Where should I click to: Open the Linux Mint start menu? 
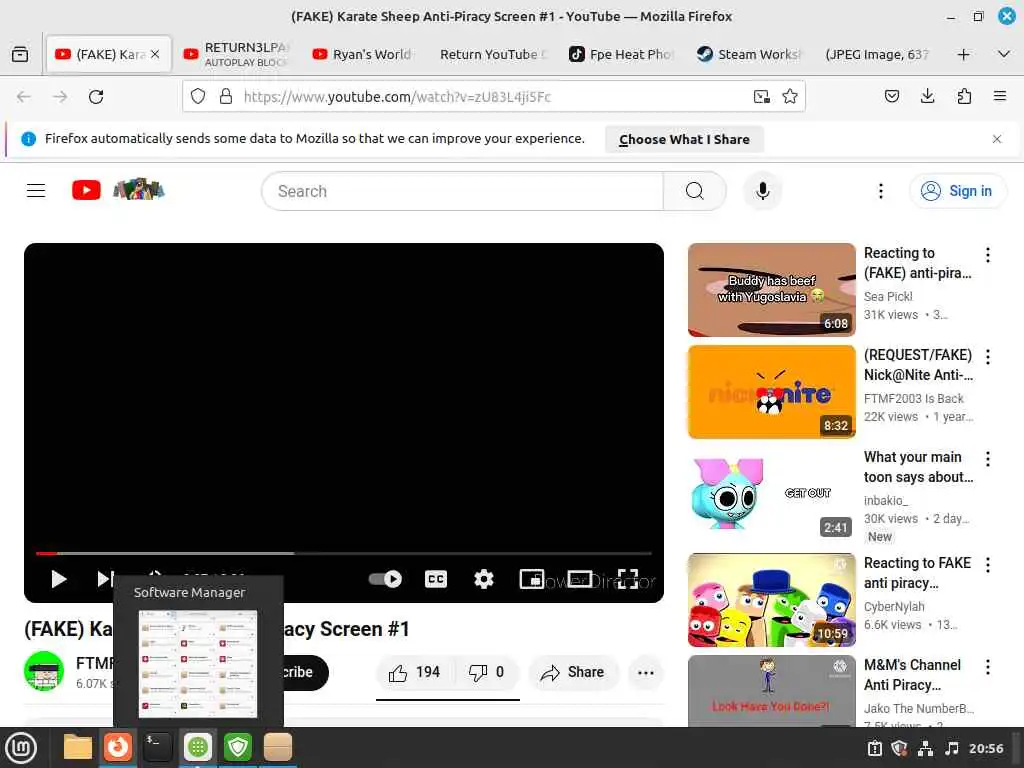click(x=22, y=748)
